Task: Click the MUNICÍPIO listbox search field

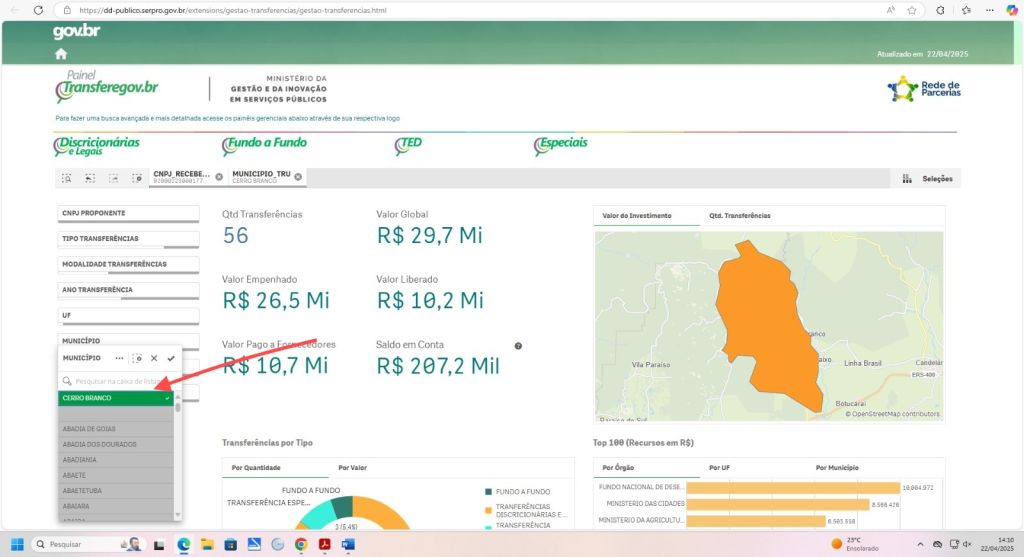Action: tap(118, 381)
